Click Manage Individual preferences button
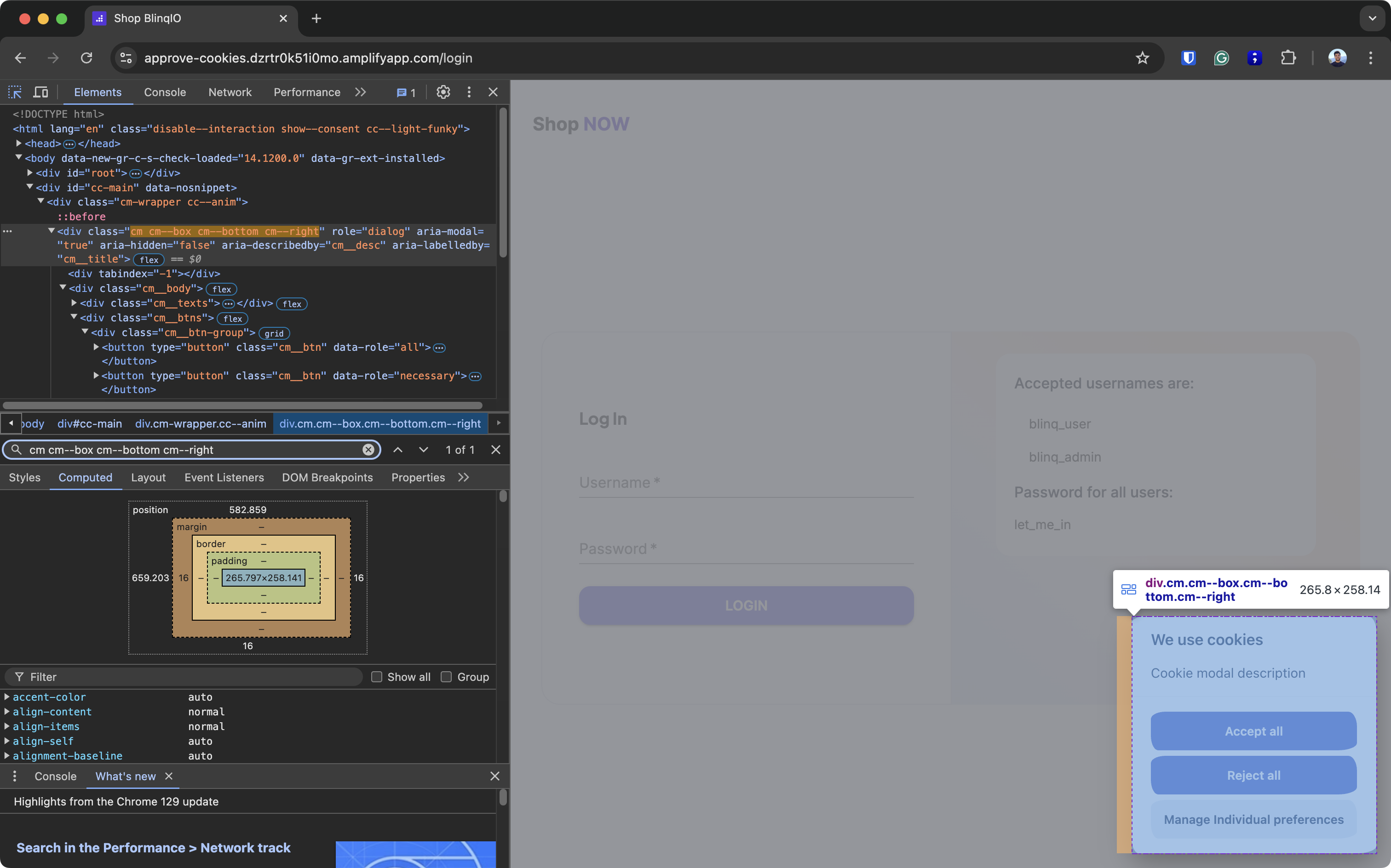 click(1253, 819)
